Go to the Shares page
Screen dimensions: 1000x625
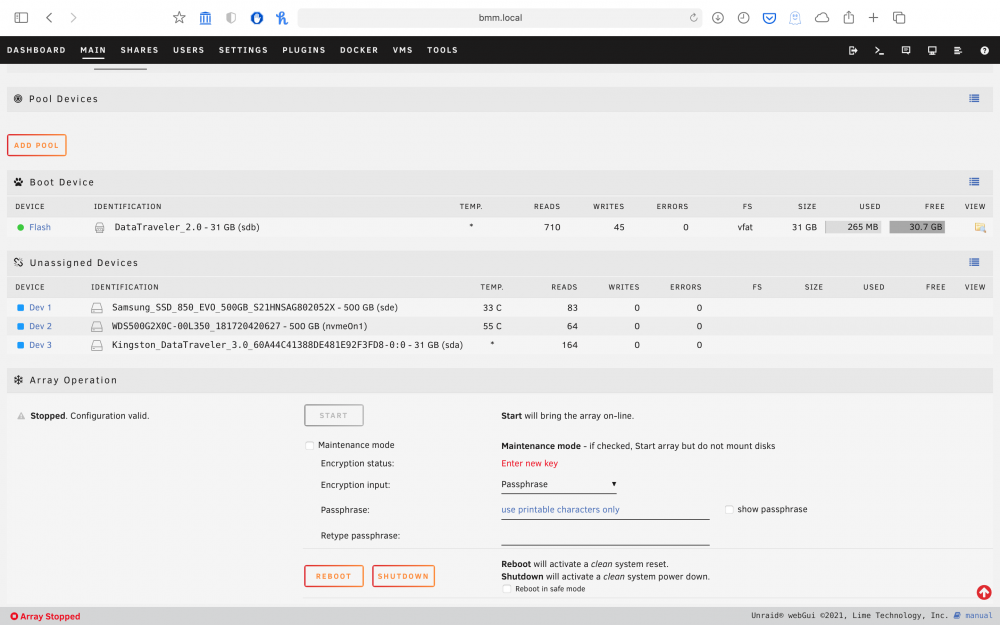pos(140,50)
